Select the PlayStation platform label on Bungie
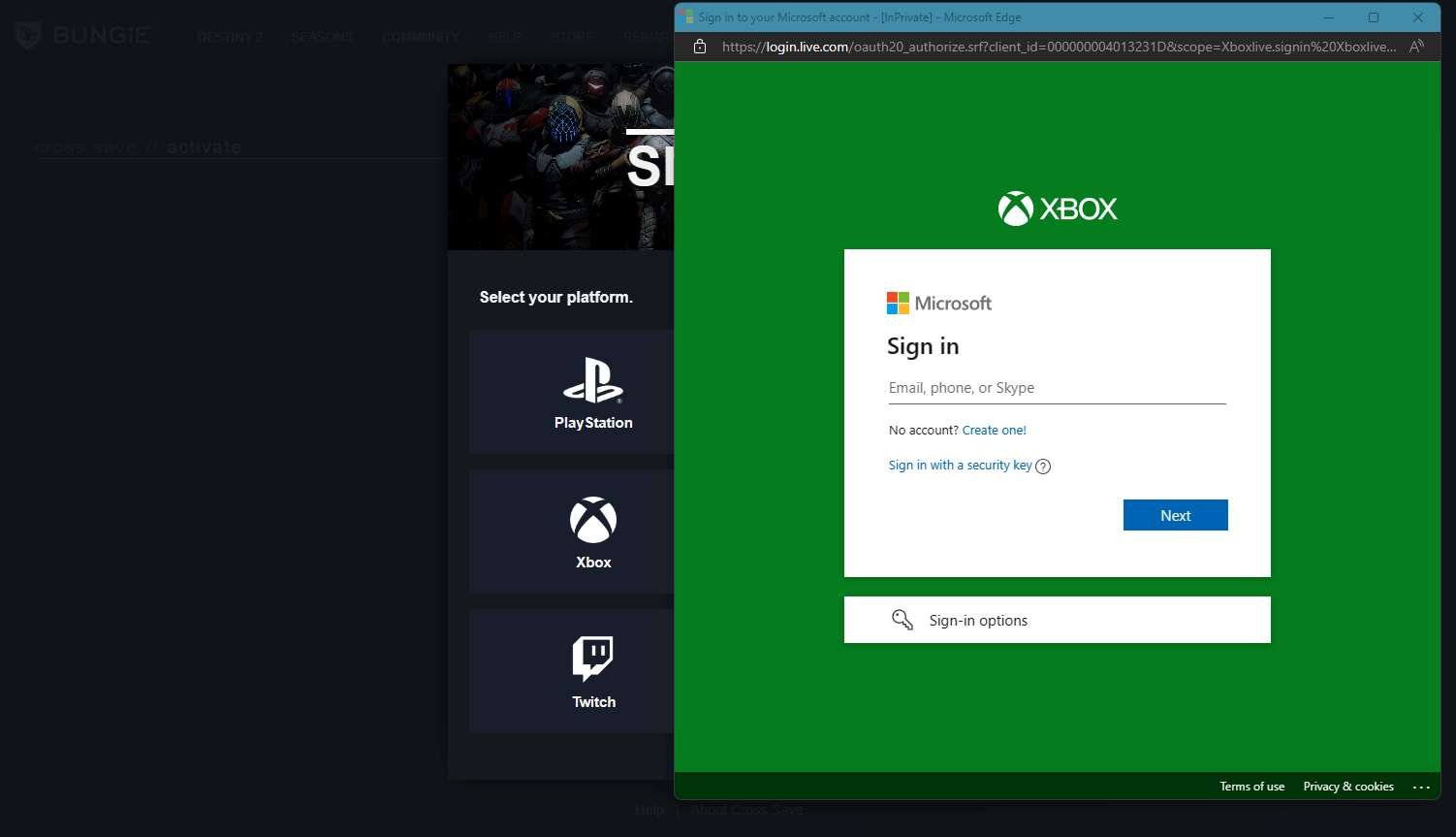The height and width of the screenshot is (837, 1456). [x=593, y=423]
